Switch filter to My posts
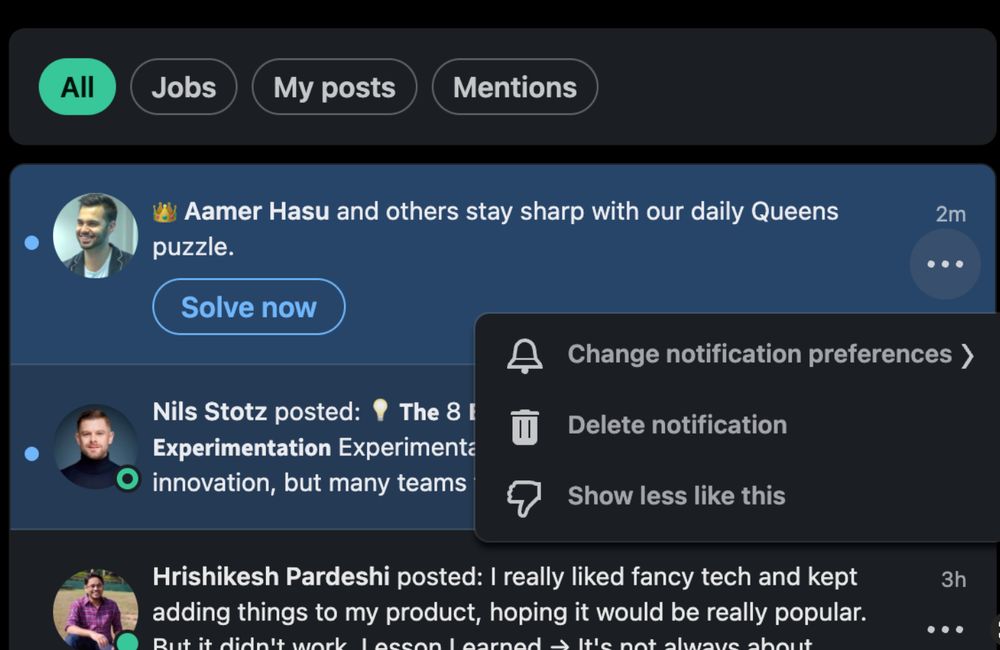Image resolution: width=1000 pixels, height=650 pixels. click(x=334, y=87)
